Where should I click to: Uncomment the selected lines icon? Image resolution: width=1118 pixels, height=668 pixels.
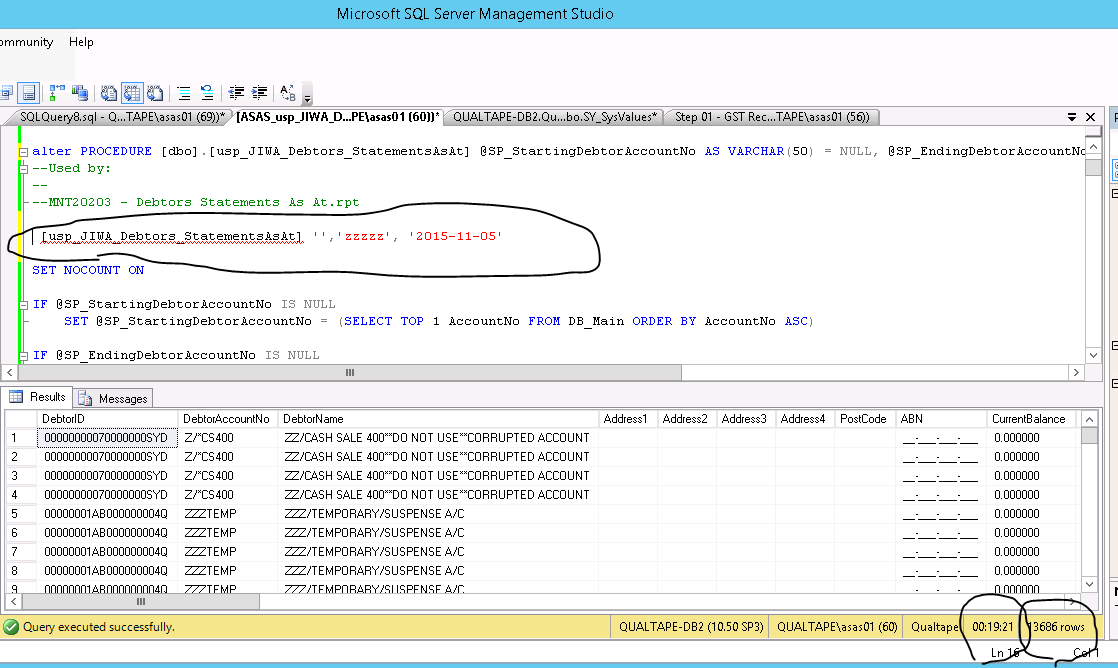point(206,93)
